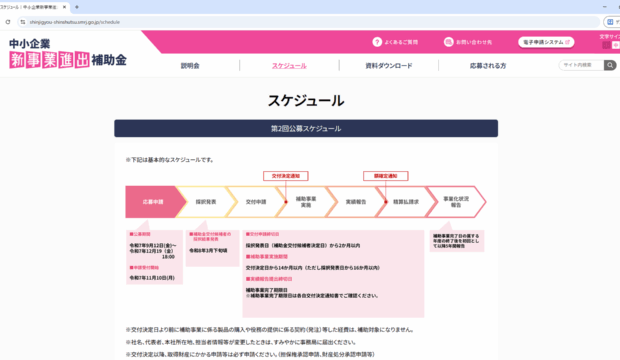
Task: Open site information icon in address bar
Action: (x=23, y=22)
